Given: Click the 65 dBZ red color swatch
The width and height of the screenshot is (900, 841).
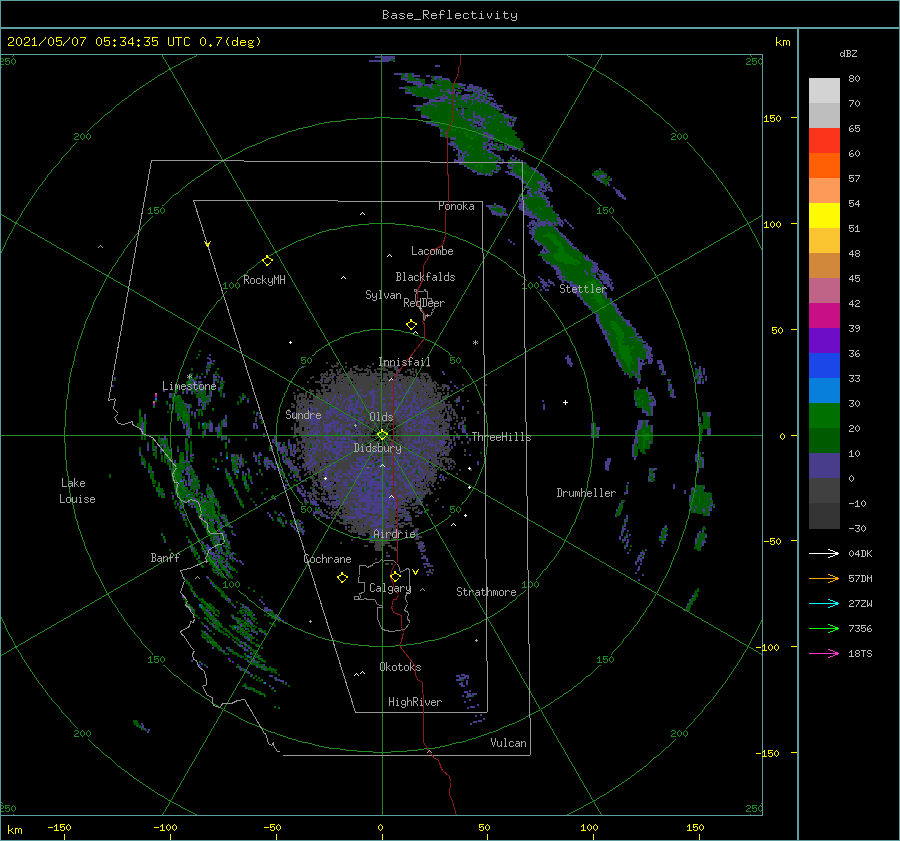Looking at the screenshot, I should [824, 140].
